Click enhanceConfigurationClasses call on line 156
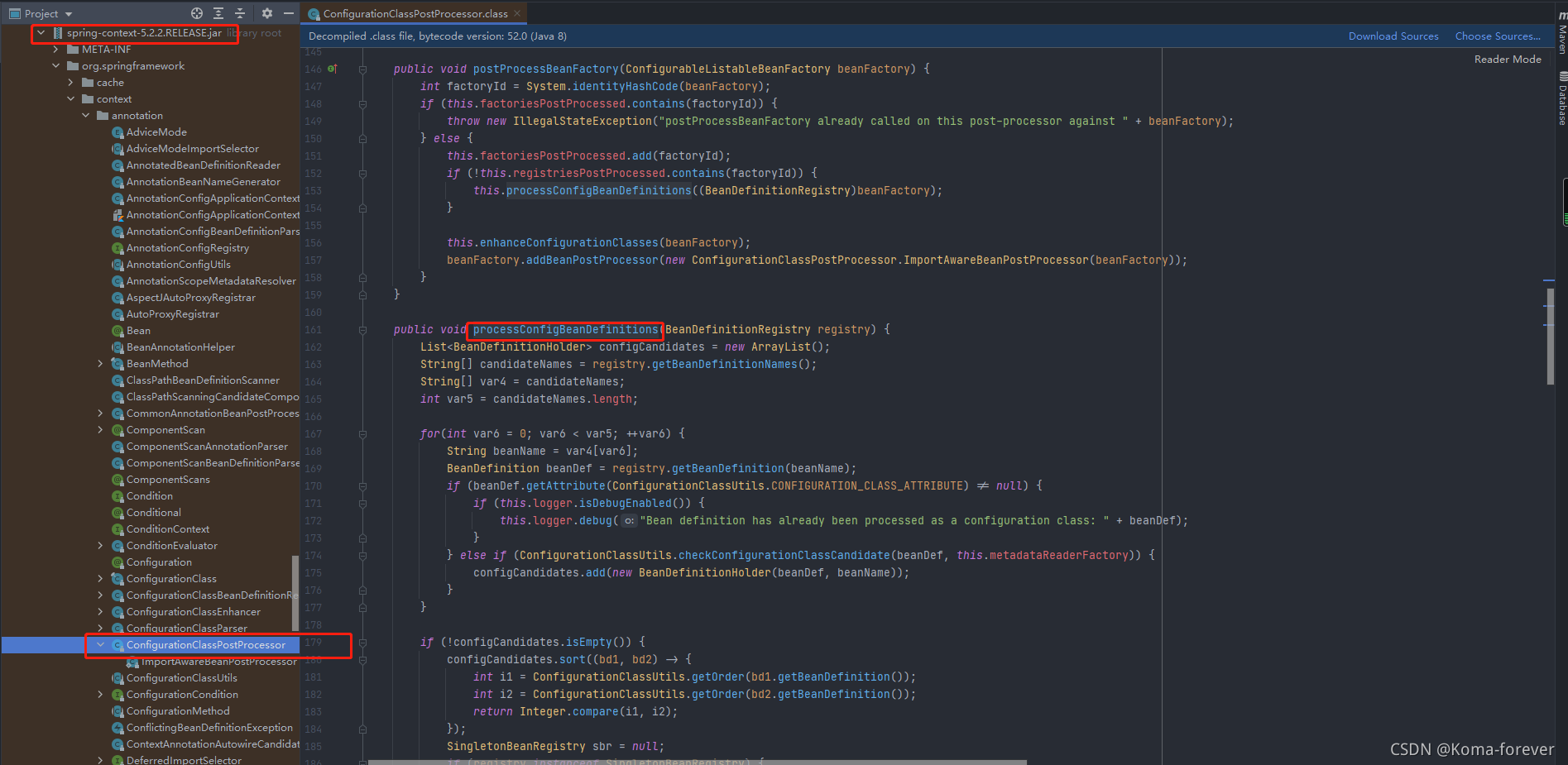The width and height of the screenshot is (1568, 765). coord(569,243)
